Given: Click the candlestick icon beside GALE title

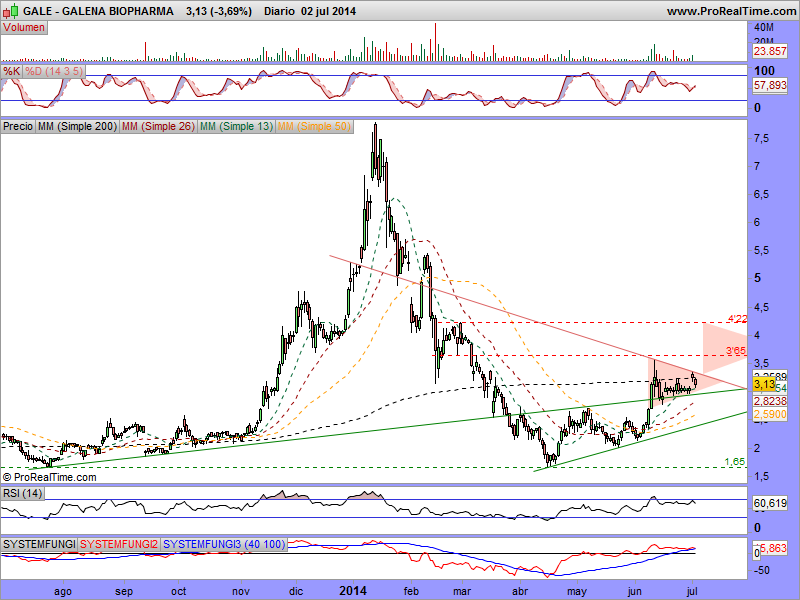Looking at the screenshot, I should pyautogui.click(x=11, y=10).
